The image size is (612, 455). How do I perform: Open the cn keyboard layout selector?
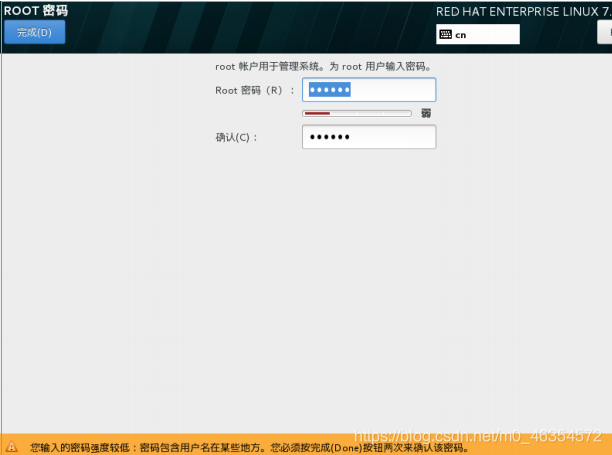[x=478, y=34]
